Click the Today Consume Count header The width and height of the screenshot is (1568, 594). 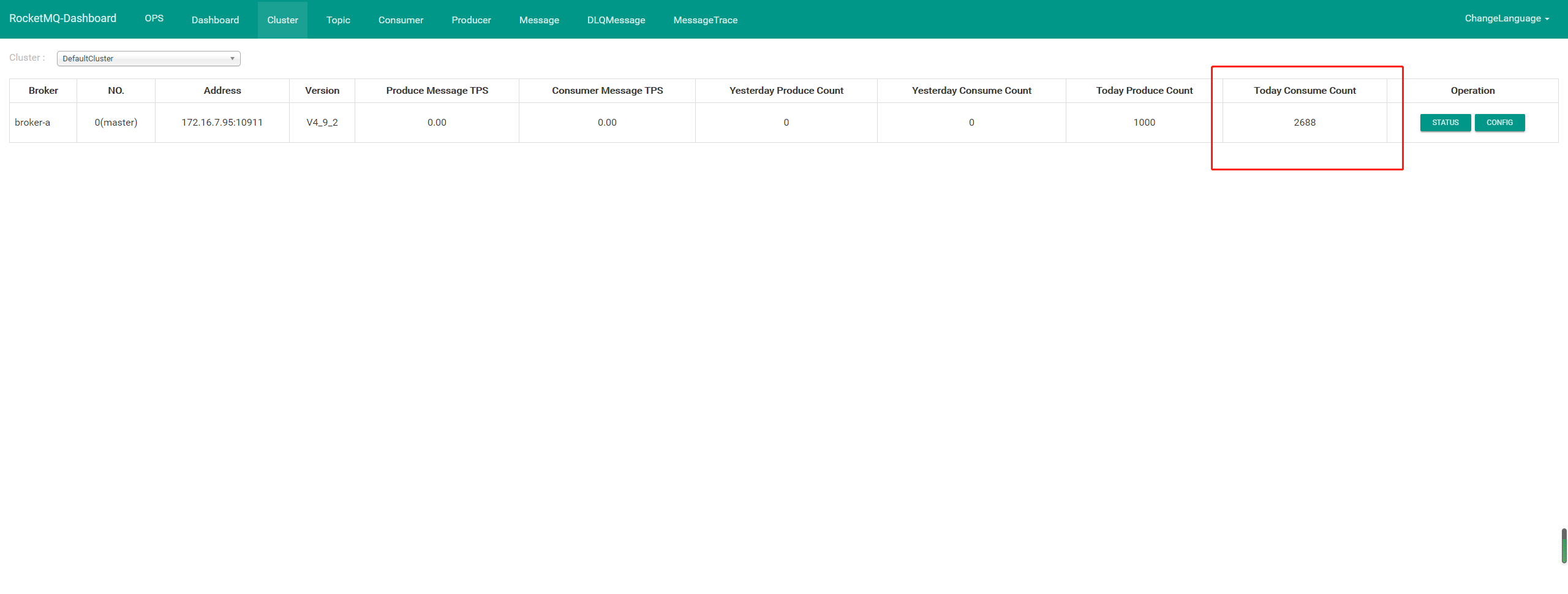pos(1305,90)
